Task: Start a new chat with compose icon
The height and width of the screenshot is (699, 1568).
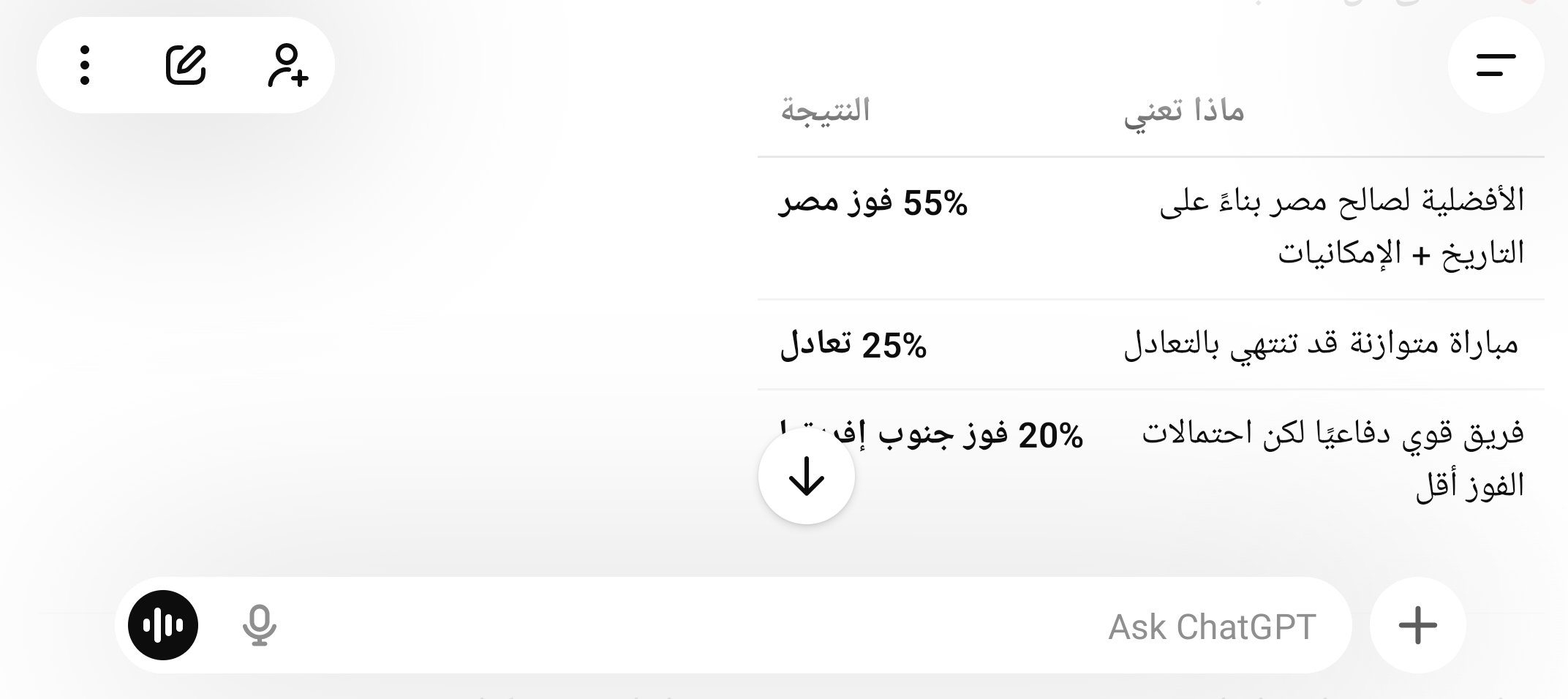Action: (x=186, y=66)
